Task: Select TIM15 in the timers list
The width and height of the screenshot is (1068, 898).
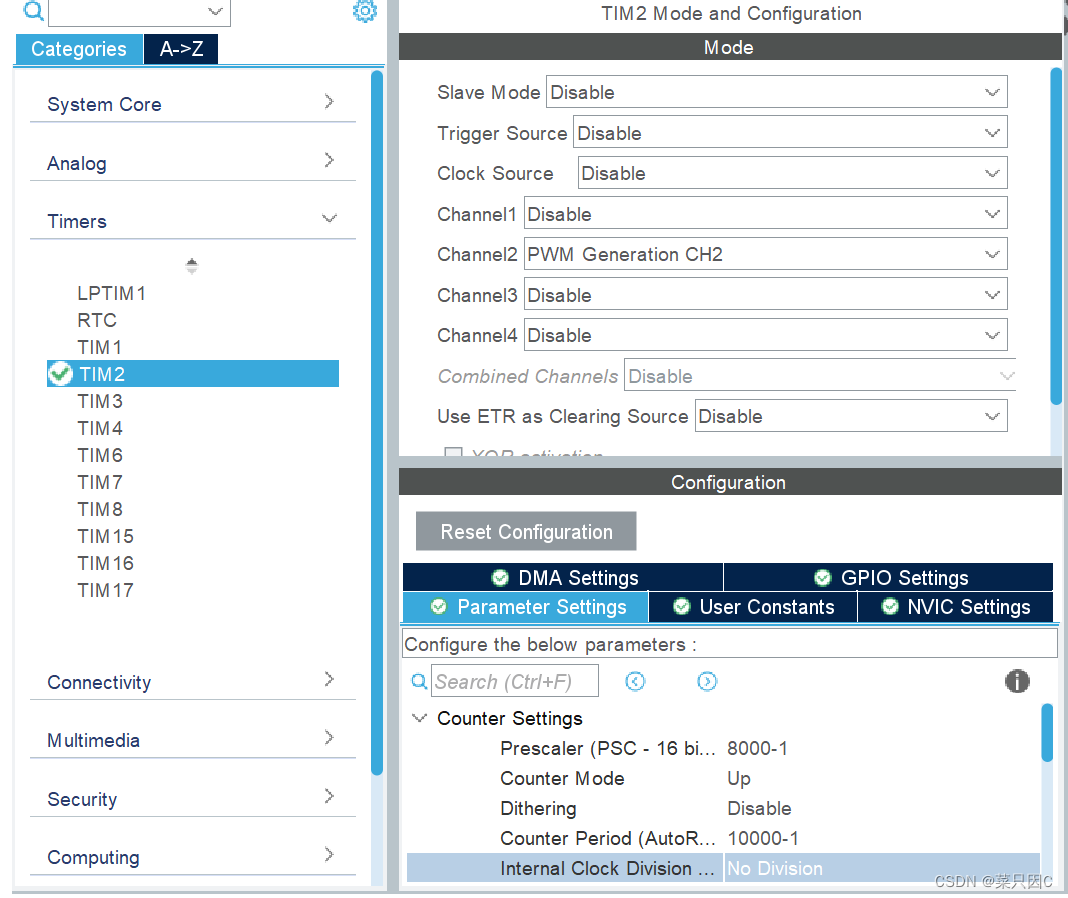Action: pos(106,536)
